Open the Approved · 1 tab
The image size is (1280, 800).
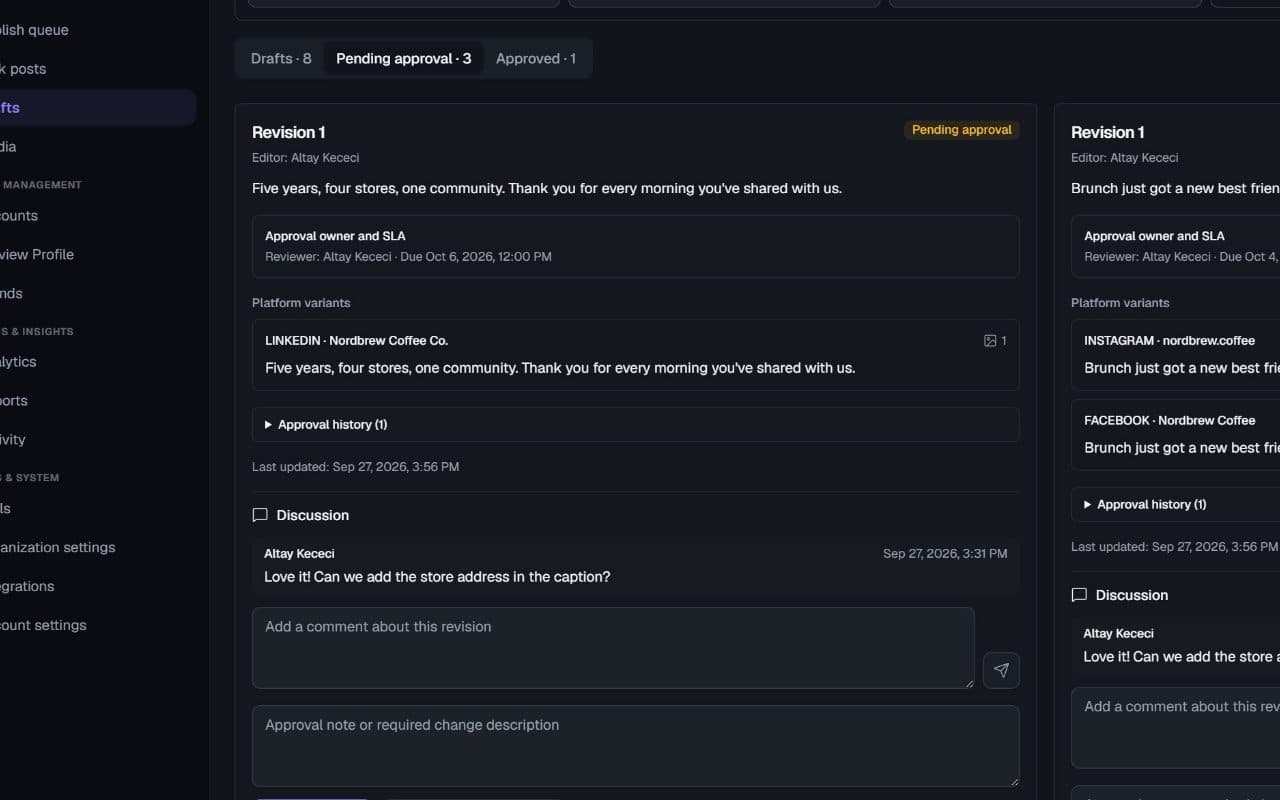[x=536, y=59]
